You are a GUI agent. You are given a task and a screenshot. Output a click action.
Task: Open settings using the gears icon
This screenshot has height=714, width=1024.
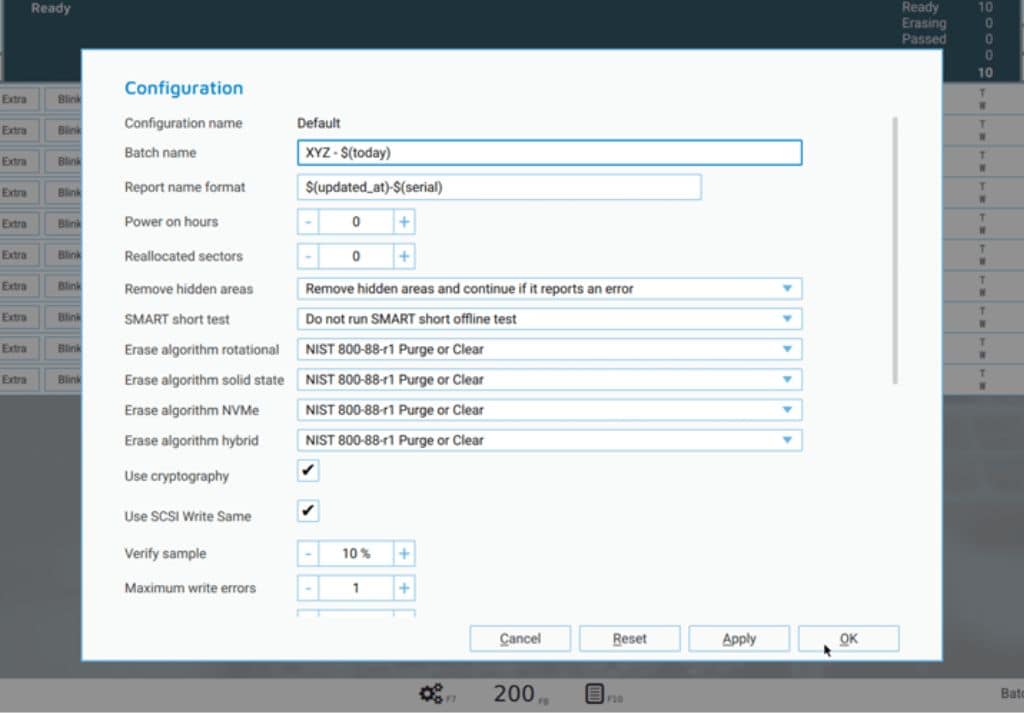[x=430, y=693]
